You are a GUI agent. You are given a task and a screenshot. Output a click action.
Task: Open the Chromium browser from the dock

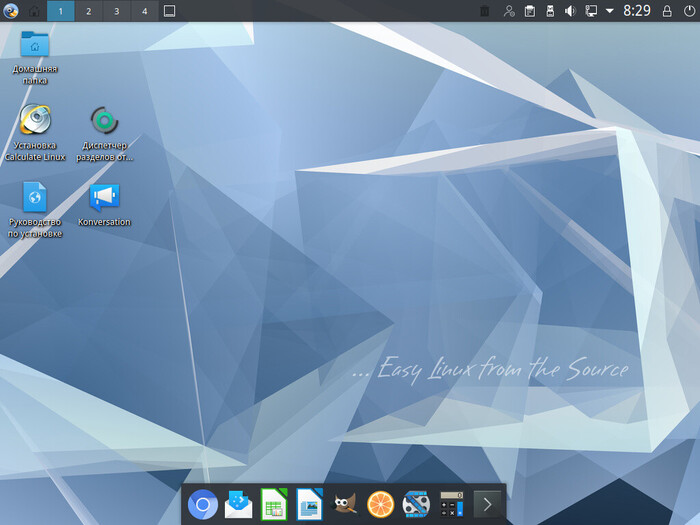203,504
